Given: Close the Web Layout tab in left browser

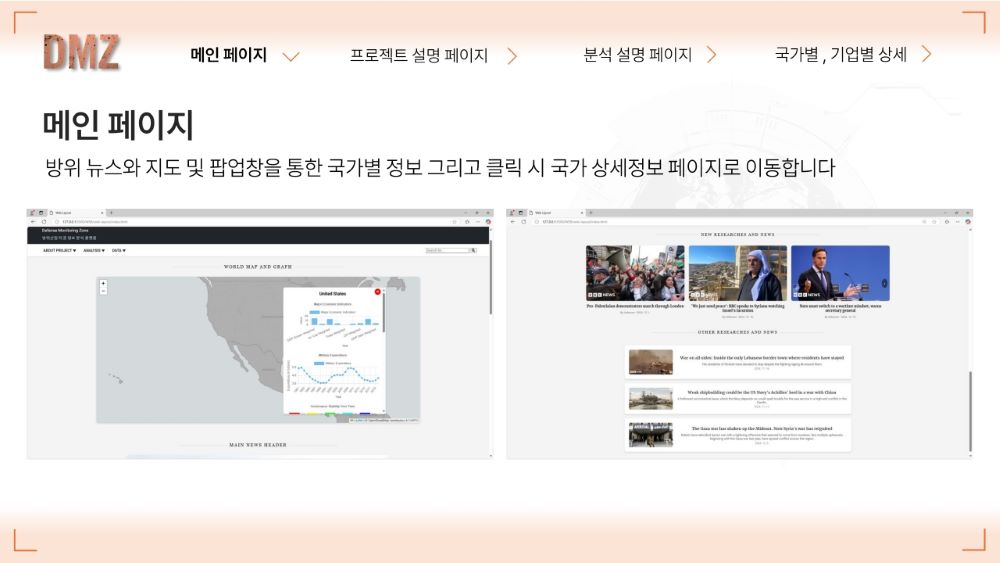Looking at the screenshot, I should pos(102,212).
